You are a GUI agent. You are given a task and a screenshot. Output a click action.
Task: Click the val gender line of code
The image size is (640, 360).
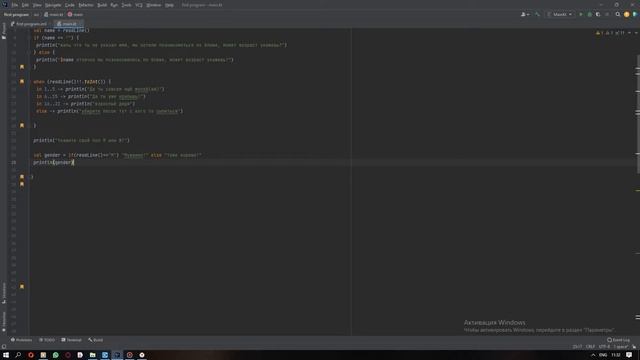coord(118,155)
